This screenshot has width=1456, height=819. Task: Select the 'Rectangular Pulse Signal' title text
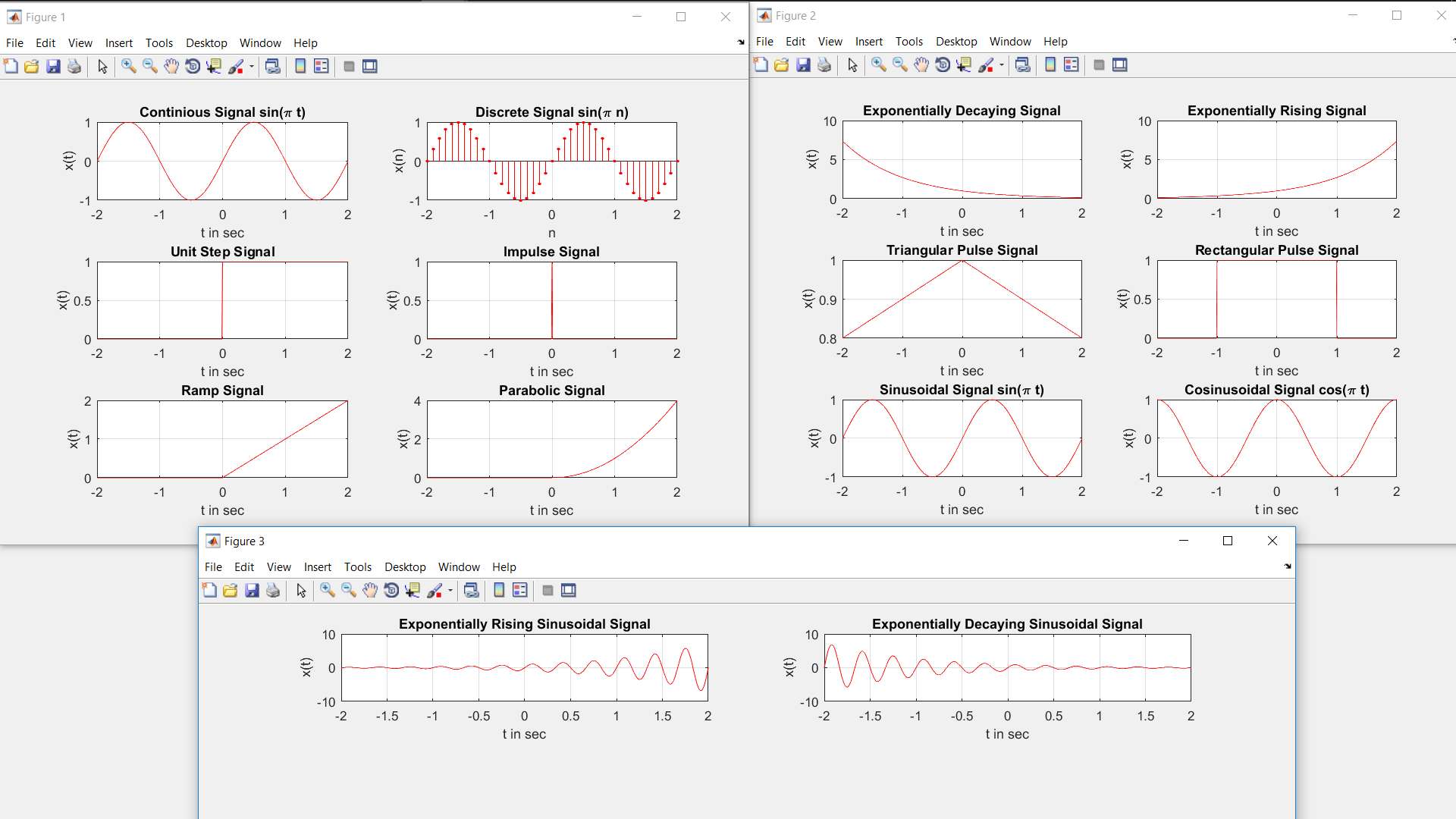pyautogui.click(x=1276, y=250)
